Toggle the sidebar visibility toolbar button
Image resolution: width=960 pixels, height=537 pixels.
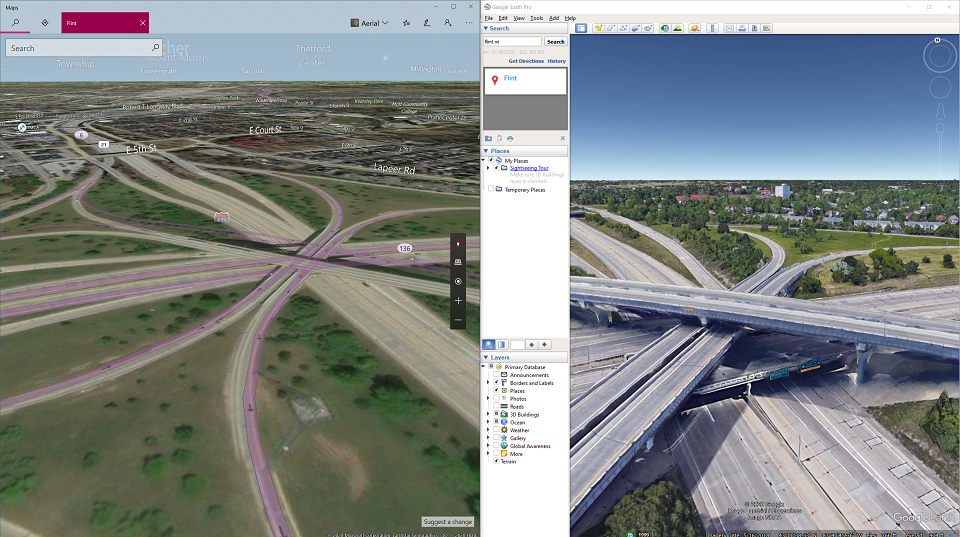point(581,28)
